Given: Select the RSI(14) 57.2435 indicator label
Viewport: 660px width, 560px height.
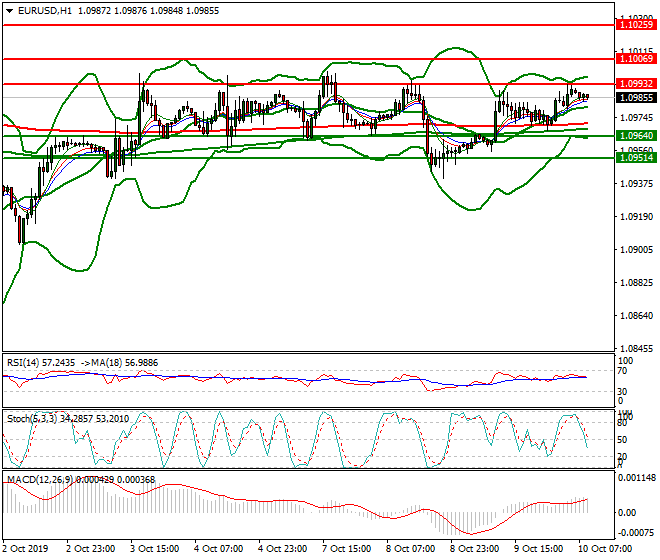Looking at the screenshot, I should click(41, 363).
